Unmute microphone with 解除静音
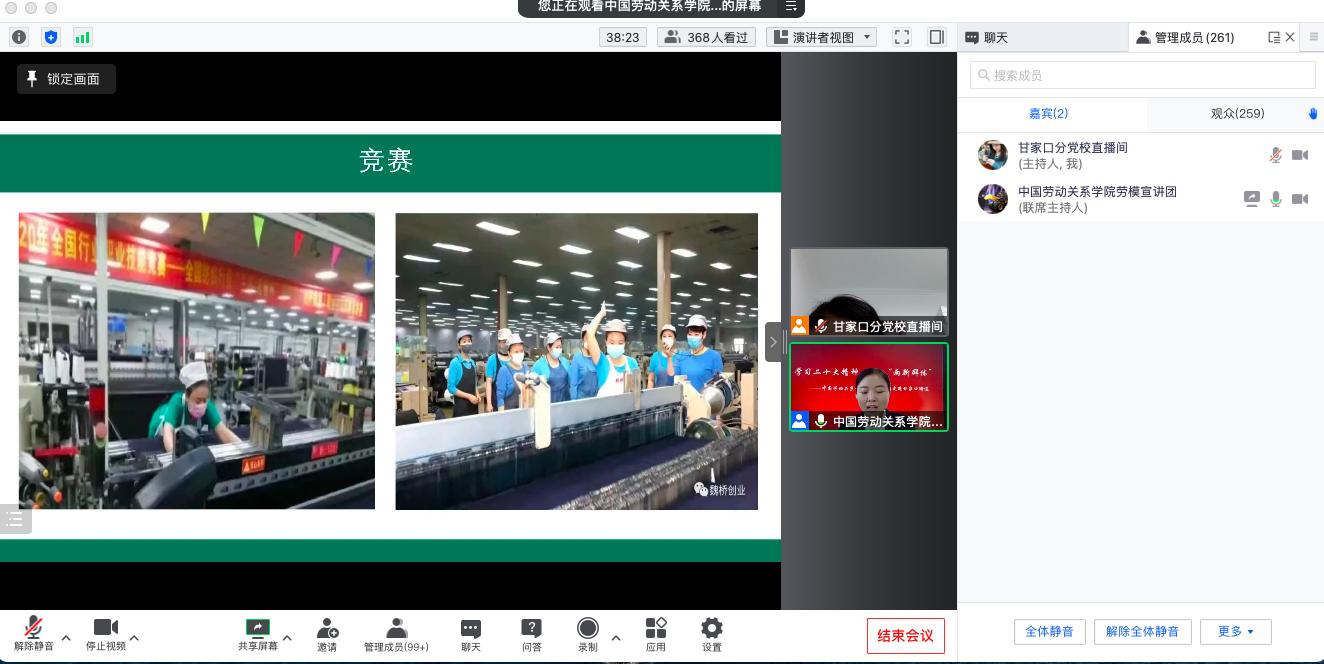 pos(33,635)
